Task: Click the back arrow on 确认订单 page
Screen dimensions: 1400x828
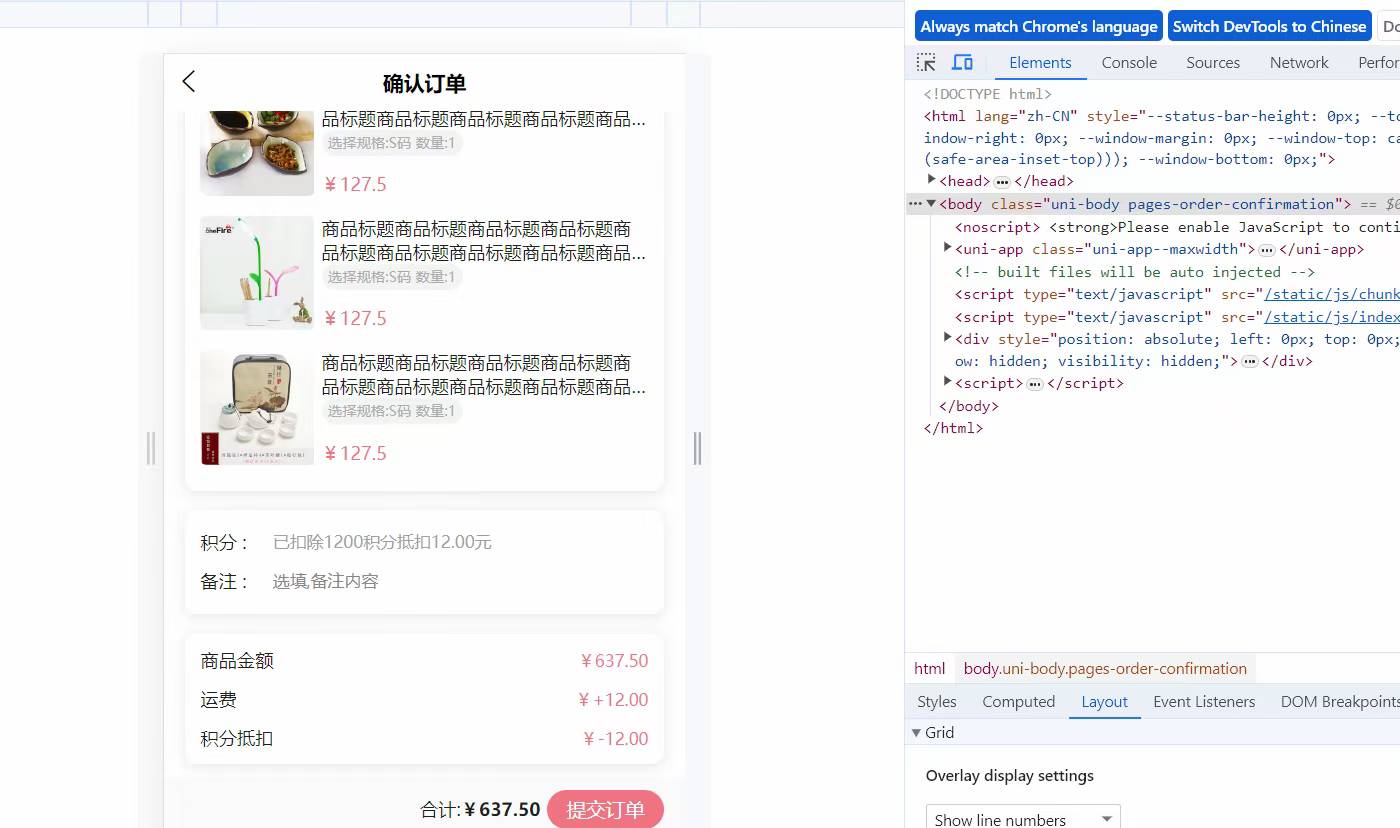Action: (x=189, y=82)
